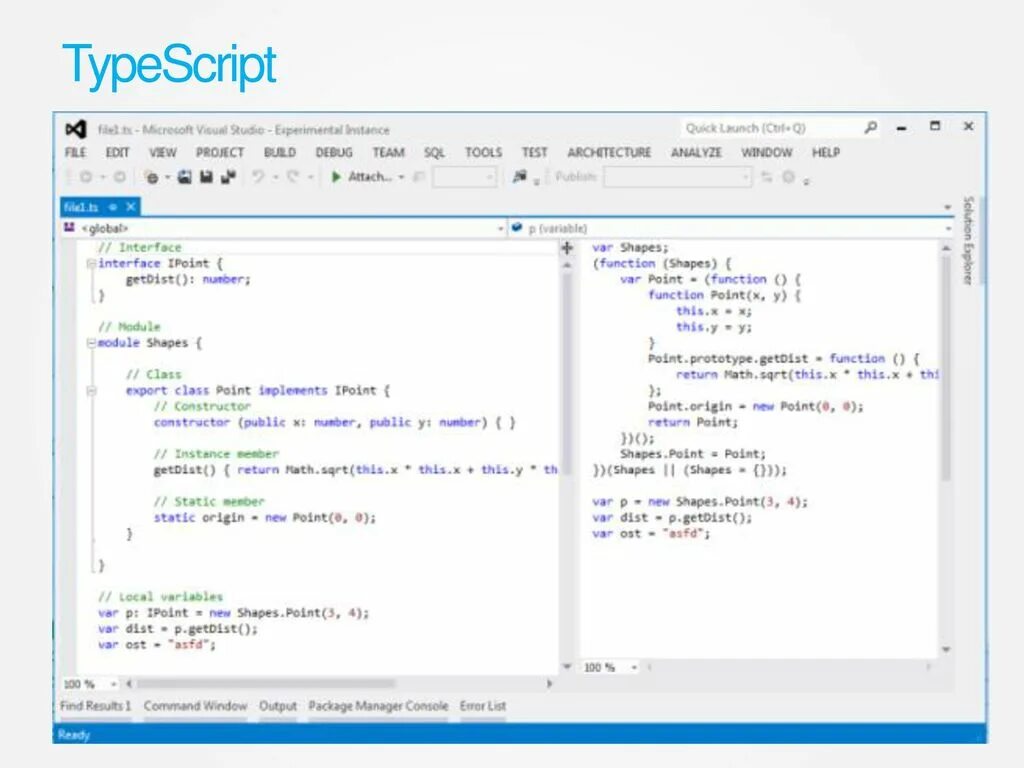Open the PROJECT menu
1024x768 pixels.
point(219,153)
